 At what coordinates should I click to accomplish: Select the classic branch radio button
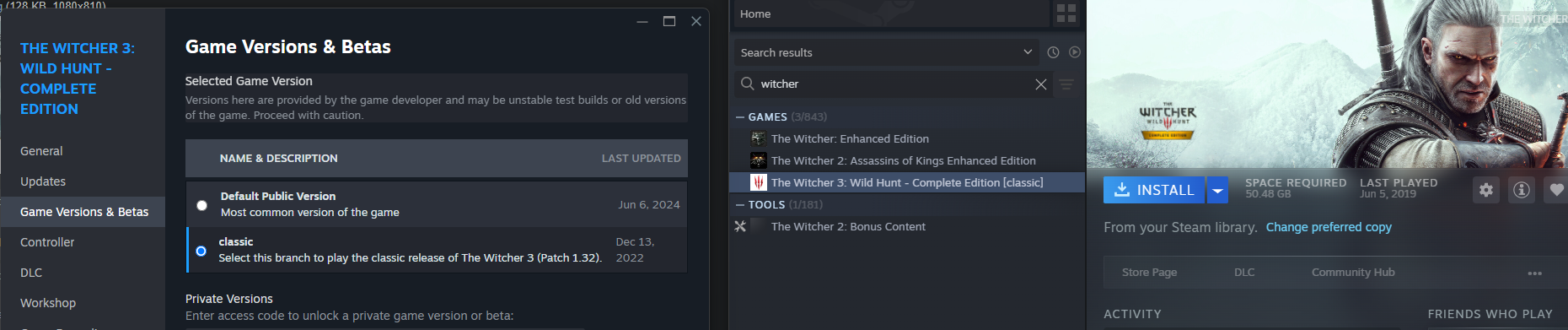point(201,251)
